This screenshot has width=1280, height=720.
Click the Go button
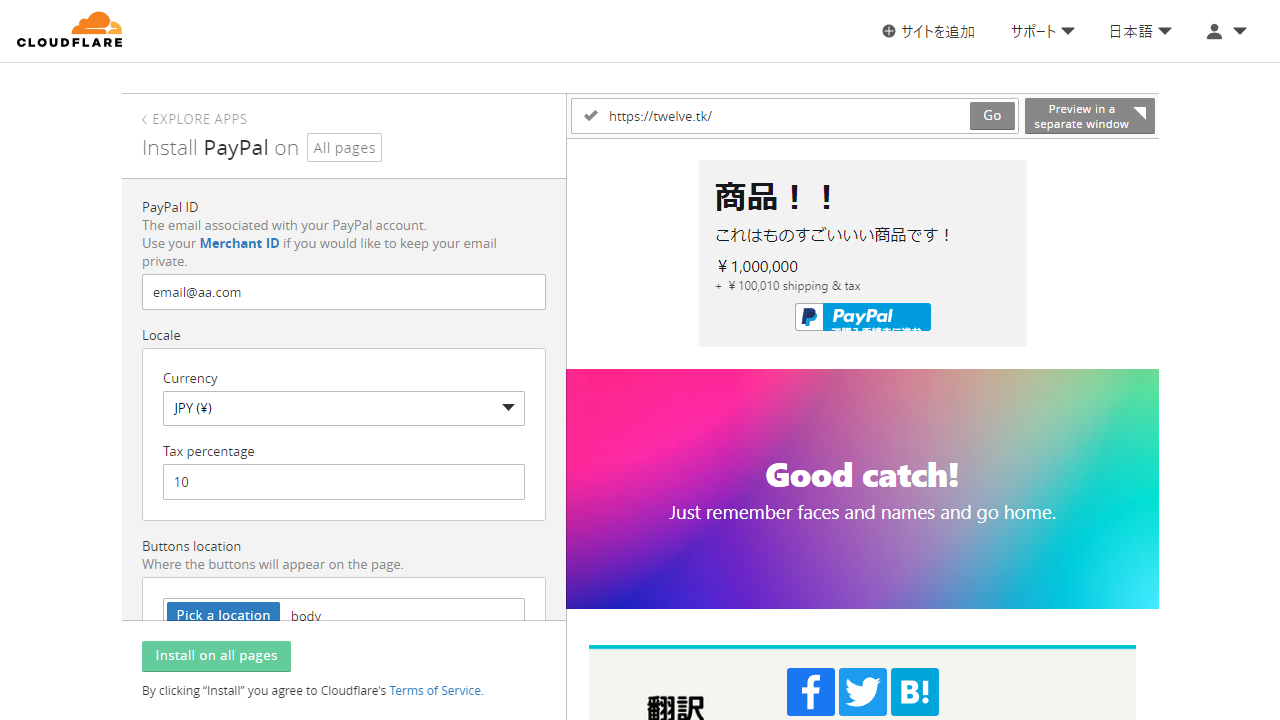coord(992,116)
